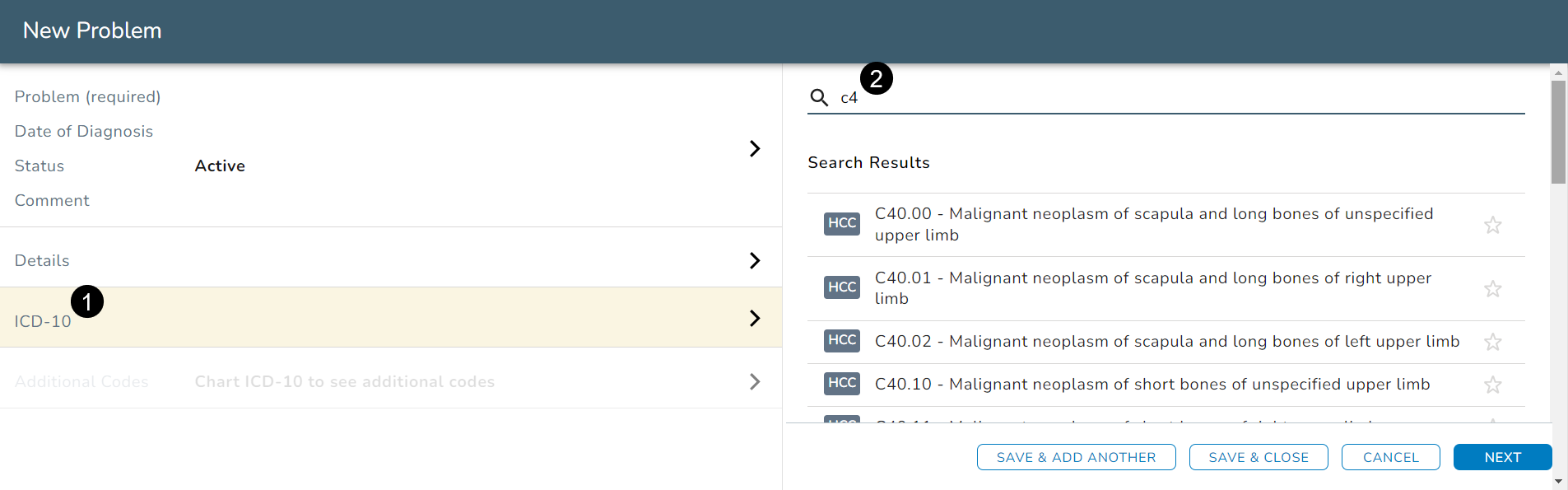Favorite the C40.00 code star

point(1492,225)
